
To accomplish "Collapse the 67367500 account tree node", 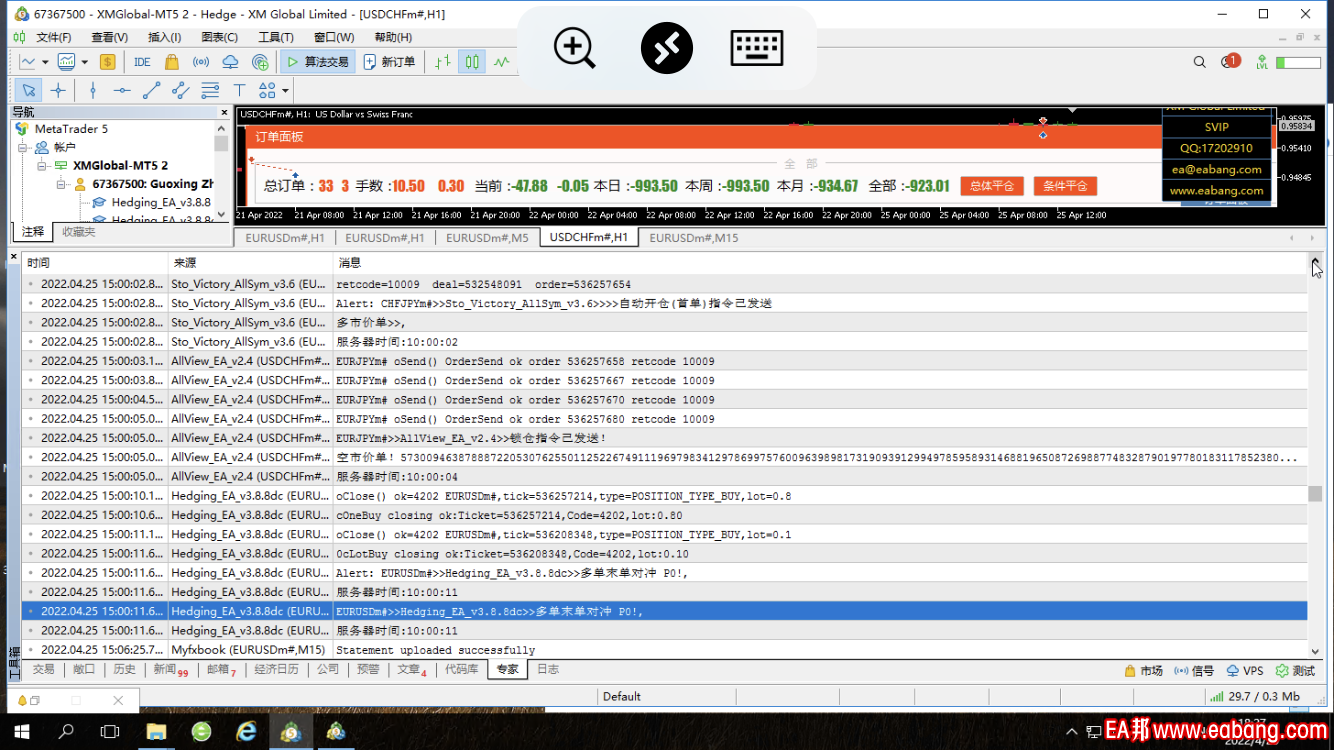I will click(60, 184).
